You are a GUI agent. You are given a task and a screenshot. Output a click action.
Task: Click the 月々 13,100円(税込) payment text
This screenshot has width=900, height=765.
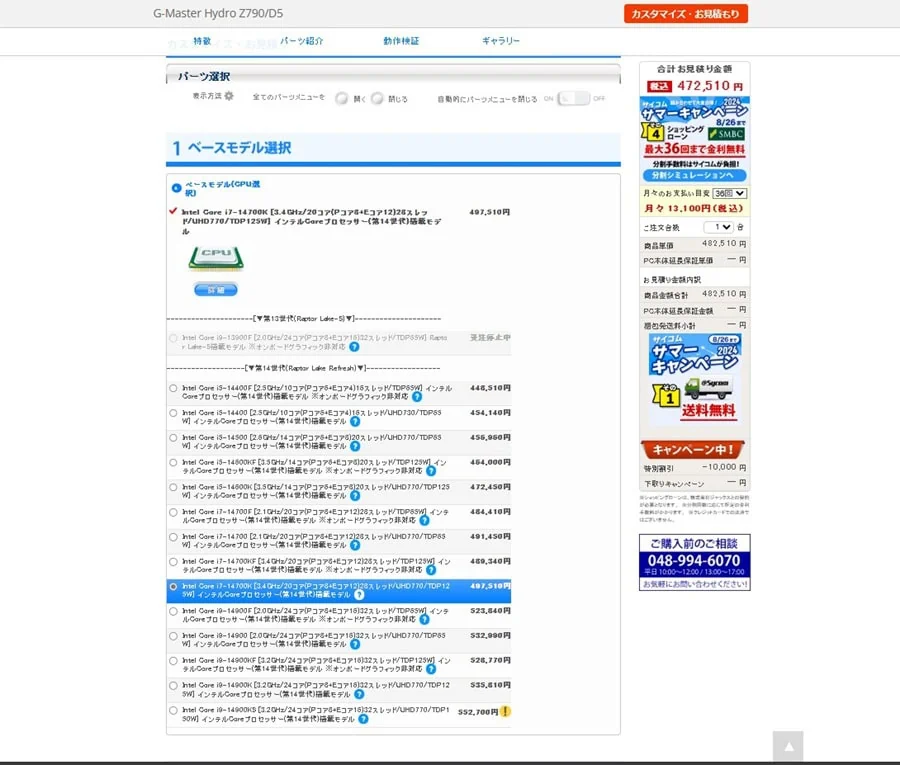point(693,208)
